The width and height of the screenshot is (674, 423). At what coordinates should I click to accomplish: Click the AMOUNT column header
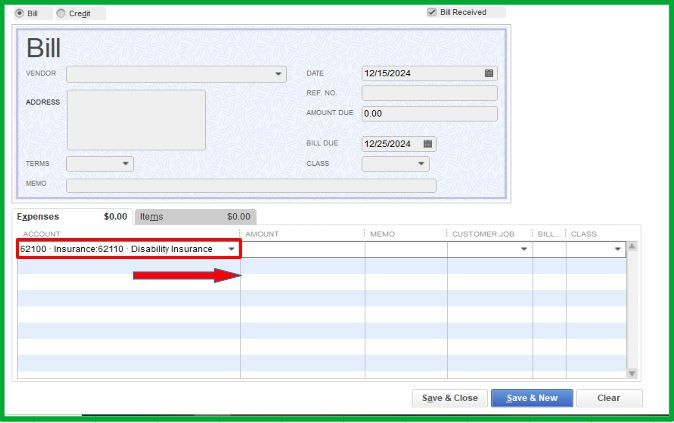262,234
